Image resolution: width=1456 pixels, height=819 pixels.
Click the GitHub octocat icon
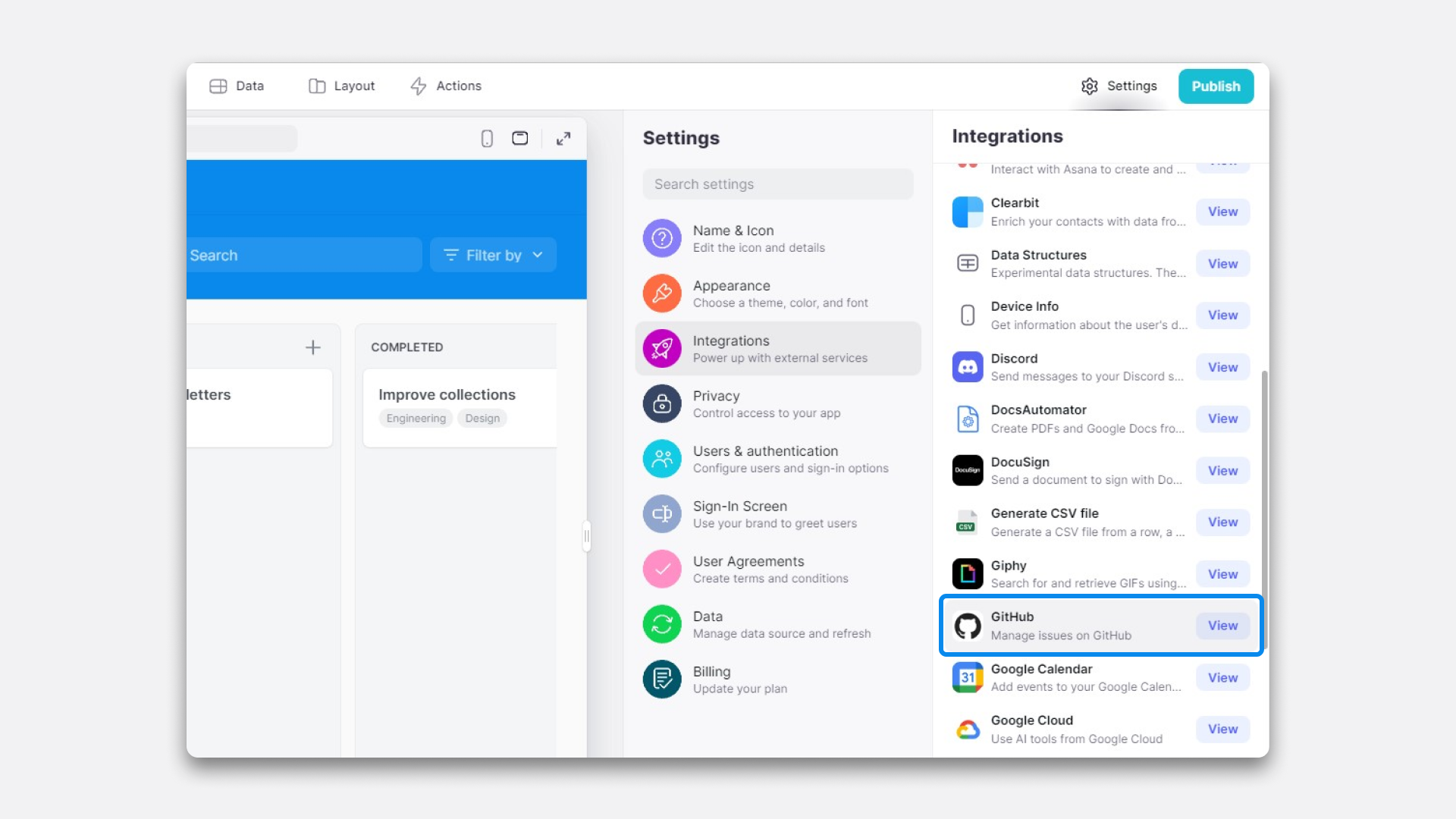tap(967, 626)
